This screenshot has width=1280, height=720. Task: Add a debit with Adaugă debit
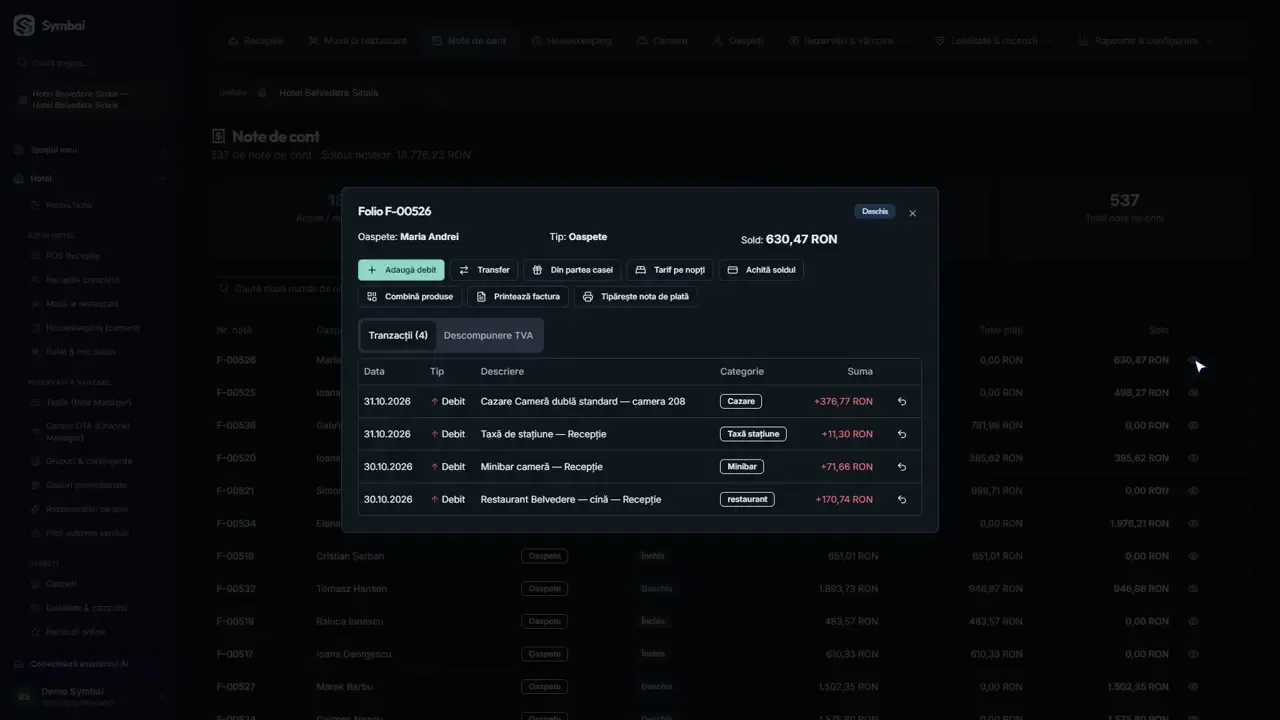pyautogui.click(x=401, y=270)
